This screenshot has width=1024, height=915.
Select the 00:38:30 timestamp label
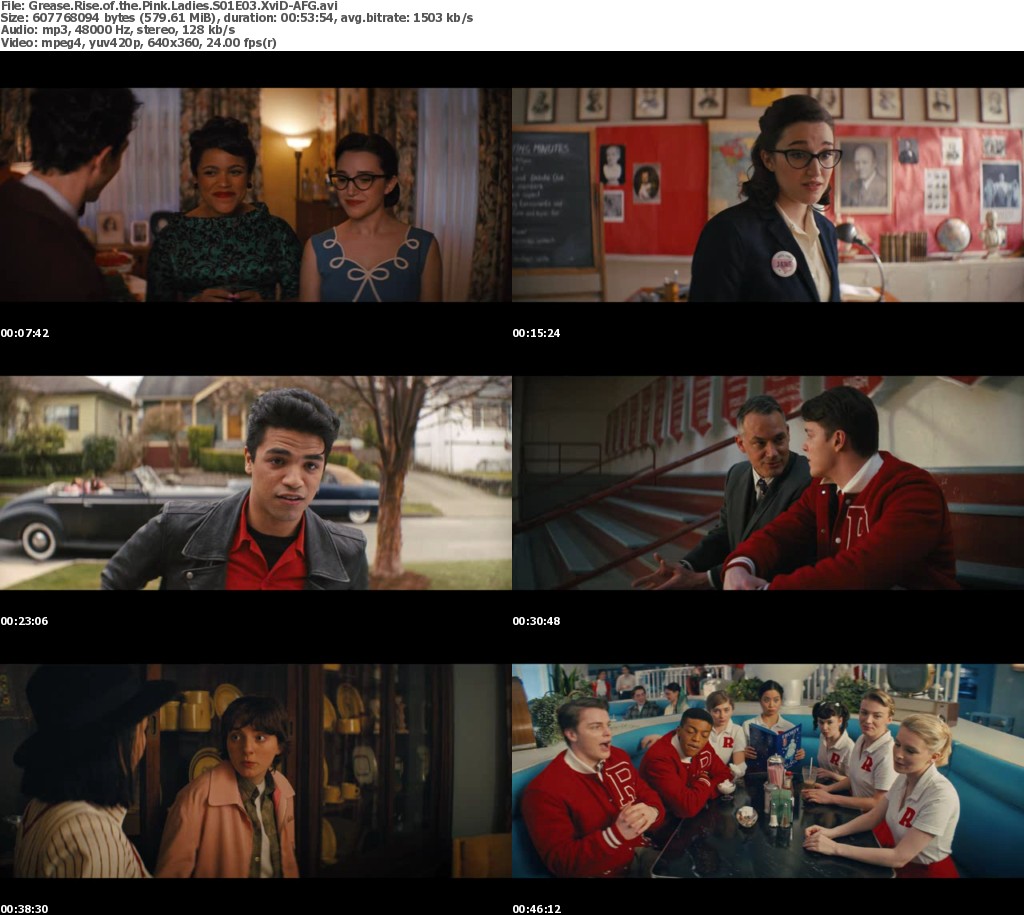pyautogui.click(x=25, y=908)
